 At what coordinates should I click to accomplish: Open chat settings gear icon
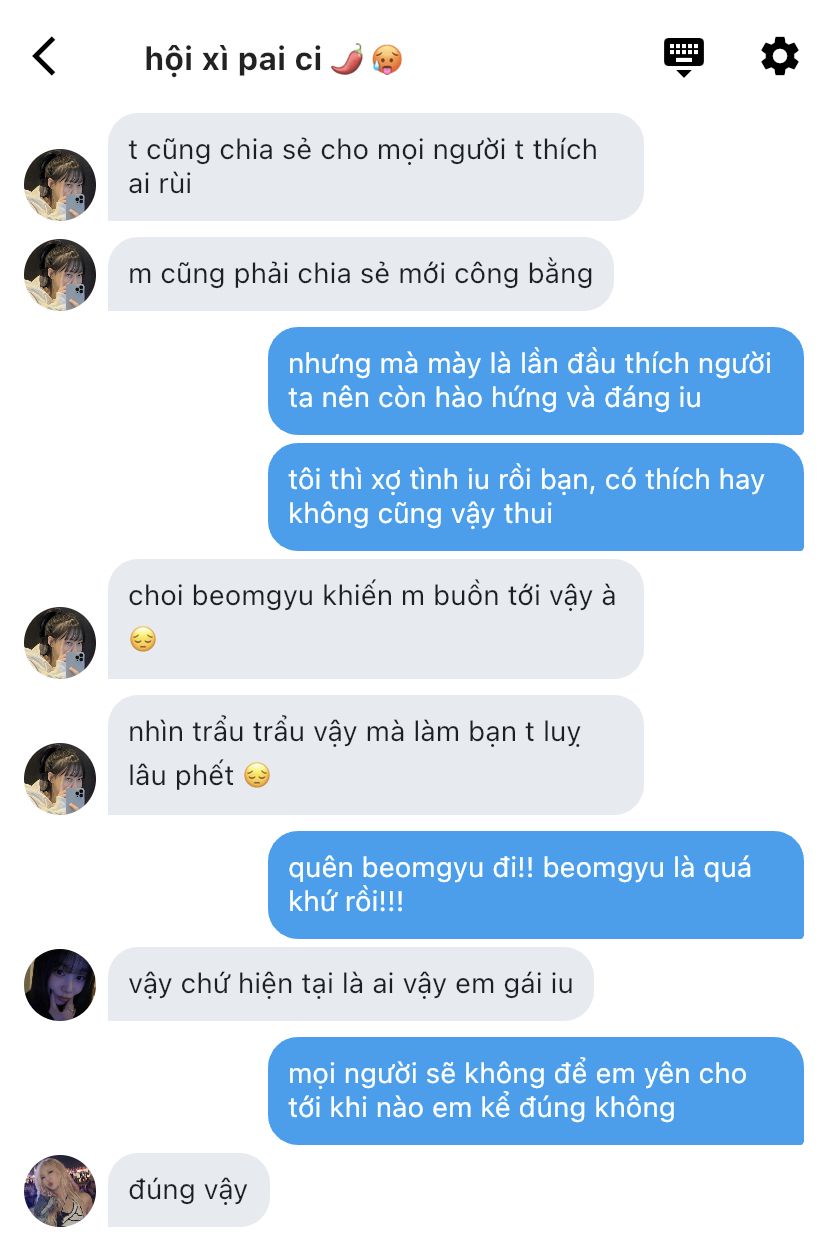coord(779,56)
